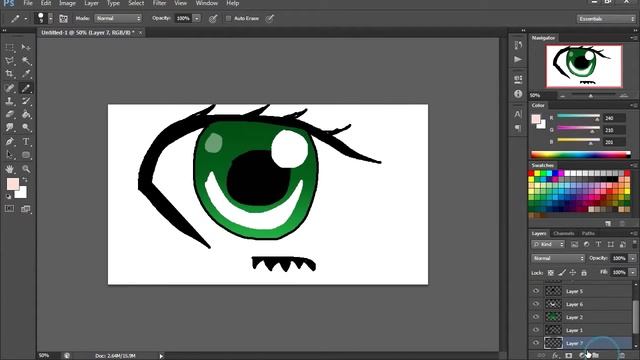The image size is (640, 360).
Task: Select the Path Selection tool
Action: (9, 155)
